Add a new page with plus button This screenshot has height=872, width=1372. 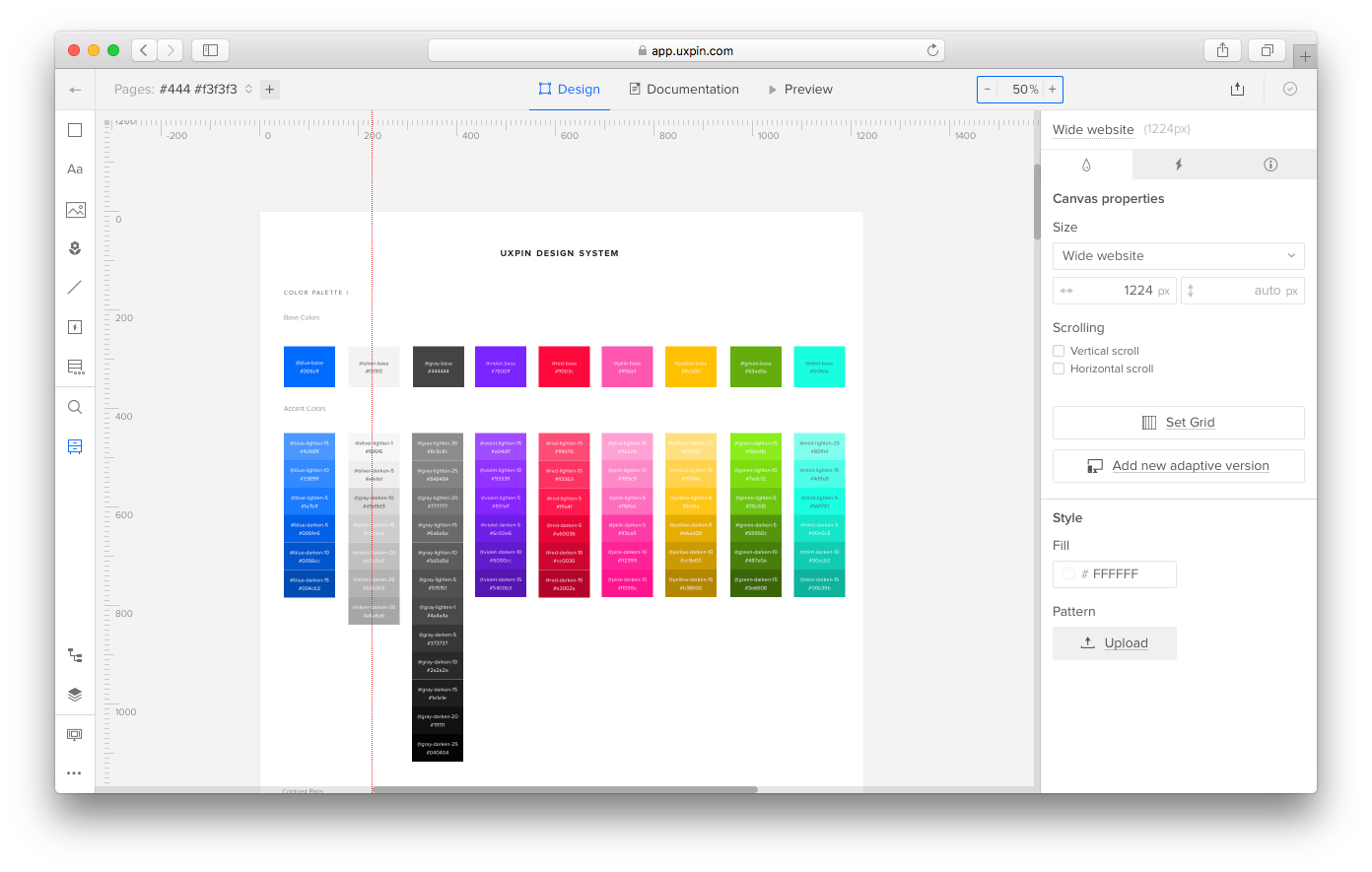269,90
